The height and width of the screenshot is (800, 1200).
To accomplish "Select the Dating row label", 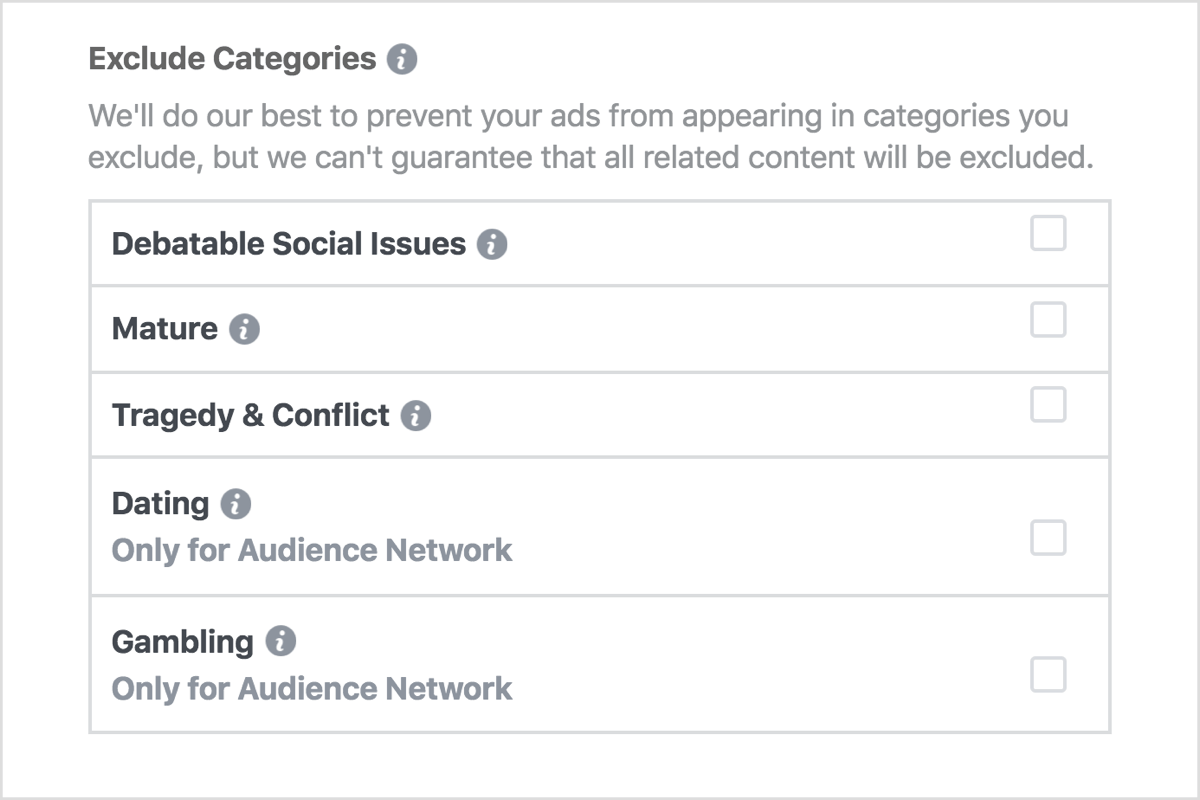I will pyautogui.click(x=160, y=504).
